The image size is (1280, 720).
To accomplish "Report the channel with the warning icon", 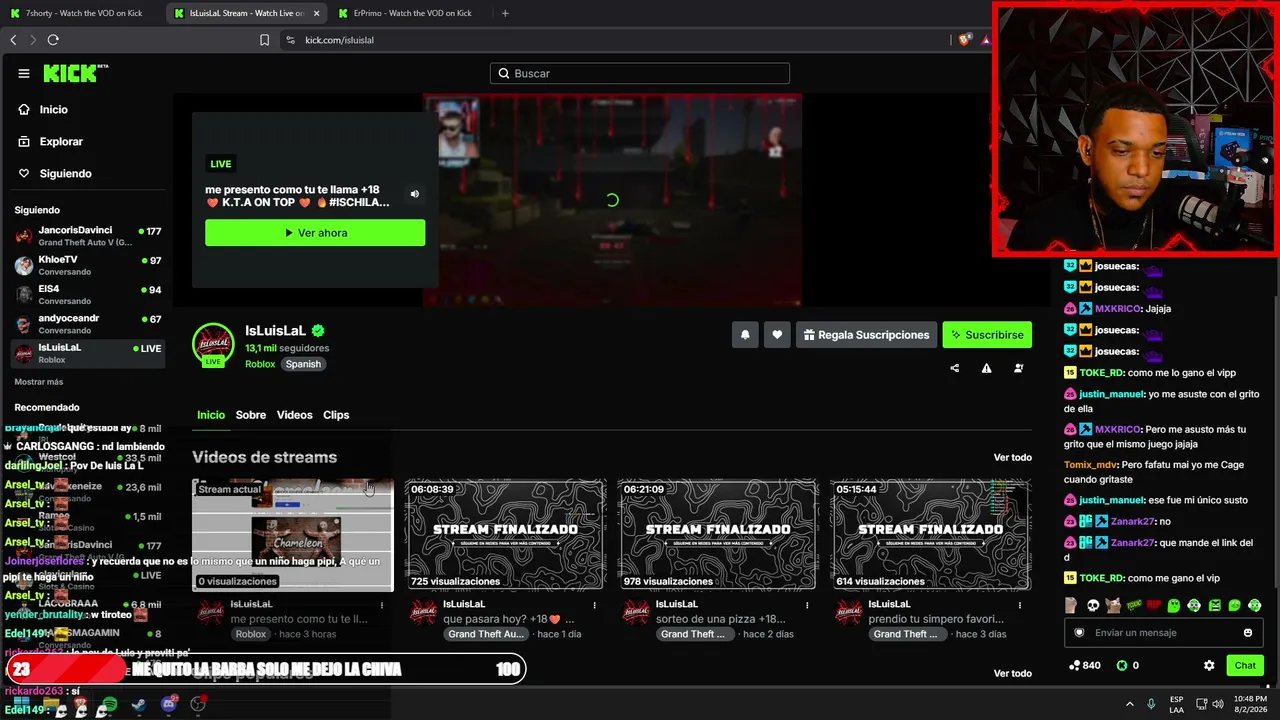I will pyautogui.click(x=986, y=368).
